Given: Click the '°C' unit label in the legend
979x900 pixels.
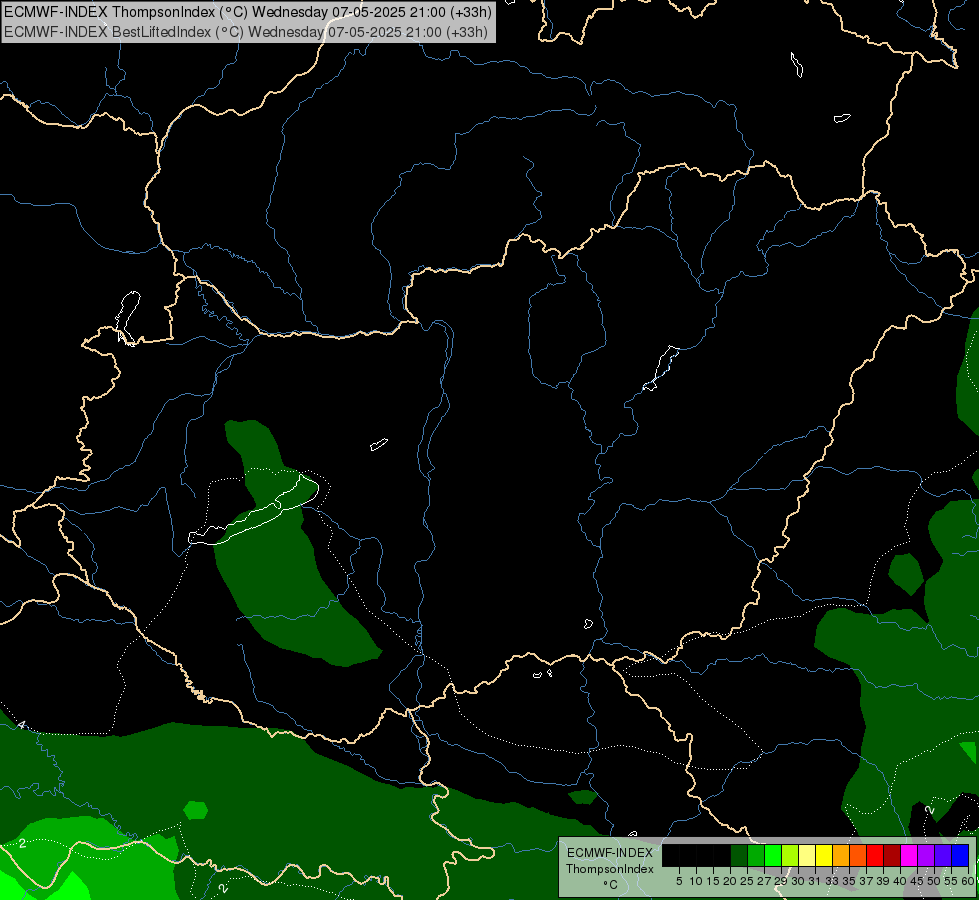Looking at the screenshot, I should point(611,885).
